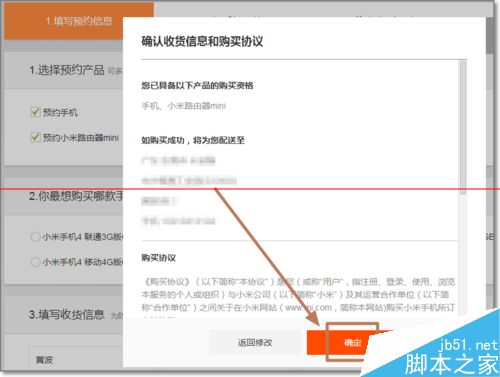The height and width of the screenshot is (377, 500).
Task: Click the 1.选择预约产品 section heading
Action: pos(67,70)
